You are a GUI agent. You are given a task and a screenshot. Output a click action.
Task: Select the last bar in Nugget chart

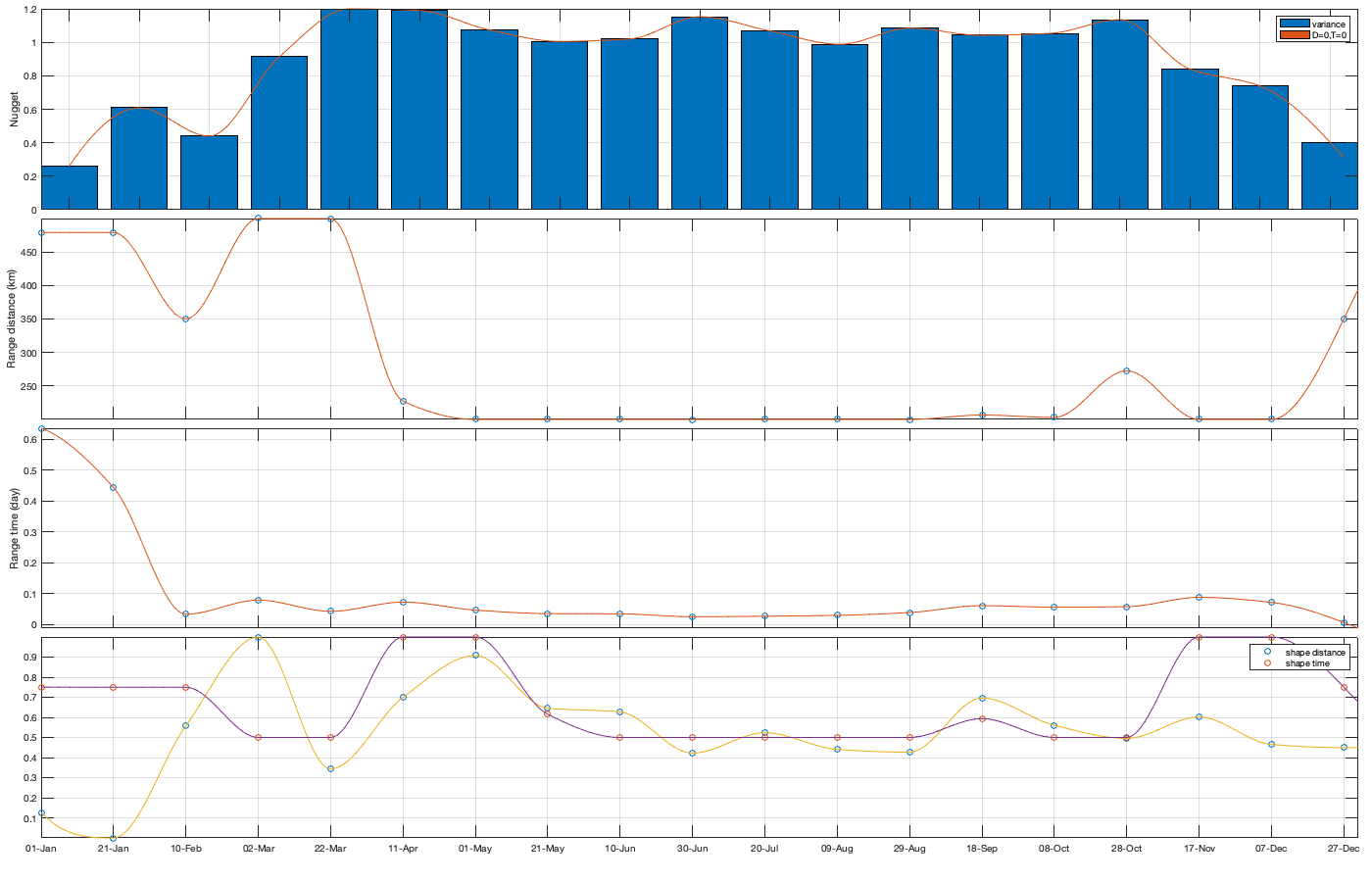pos(1329,176)
